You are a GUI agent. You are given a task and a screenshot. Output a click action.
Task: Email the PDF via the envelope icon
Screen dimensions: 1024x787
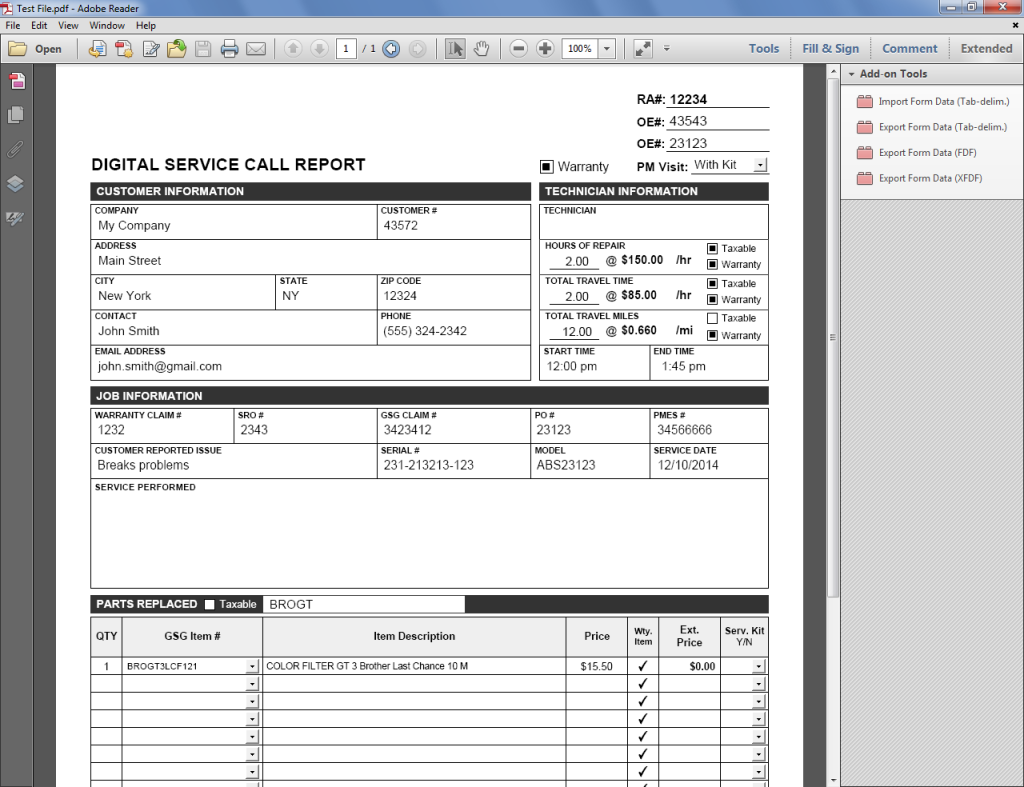pyautogui.click(x=256, y=48)
